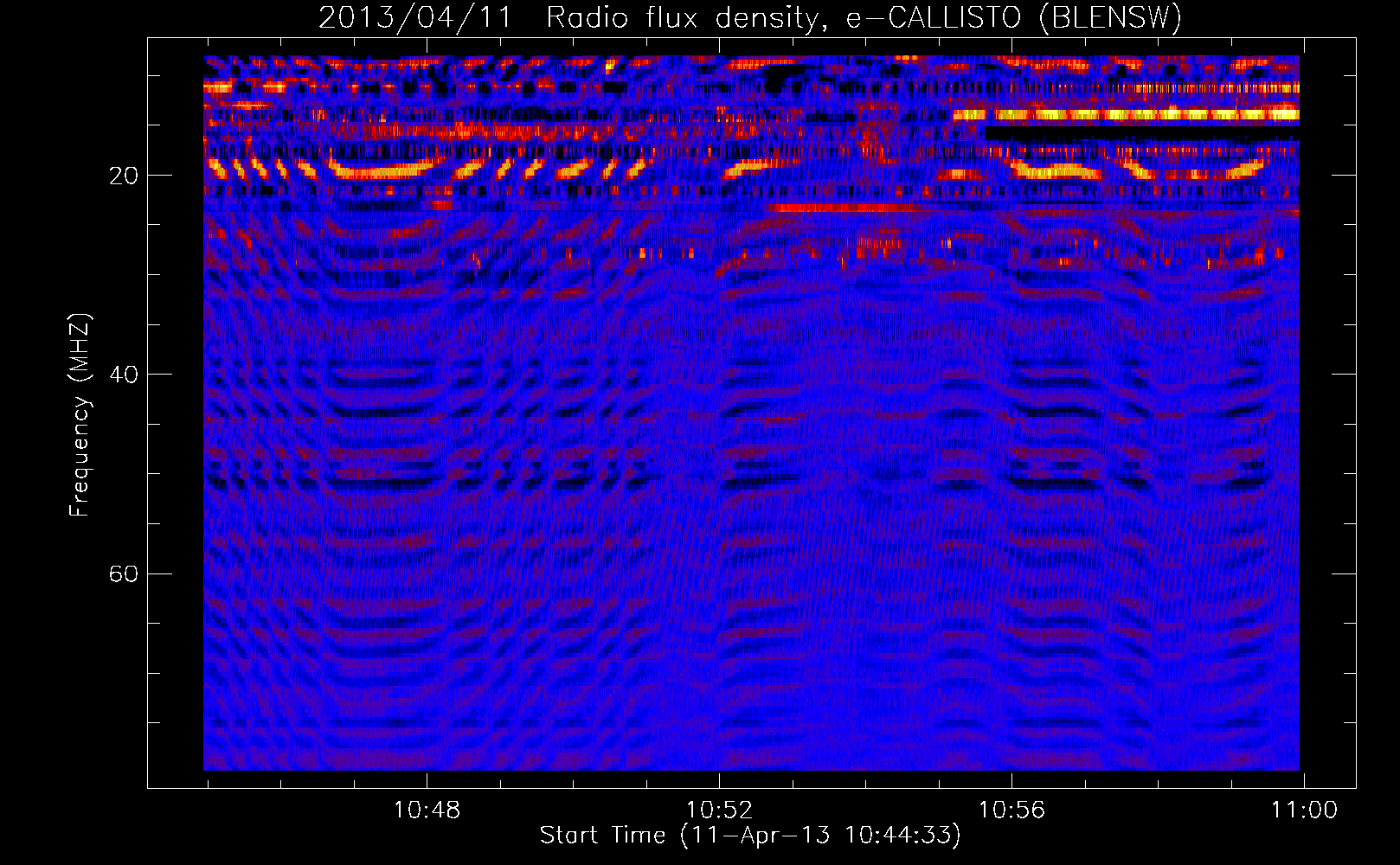This screenshot has width=1400, height=865.
Task: Click the '10:56' time tick label
Action: pos(1011,811)
